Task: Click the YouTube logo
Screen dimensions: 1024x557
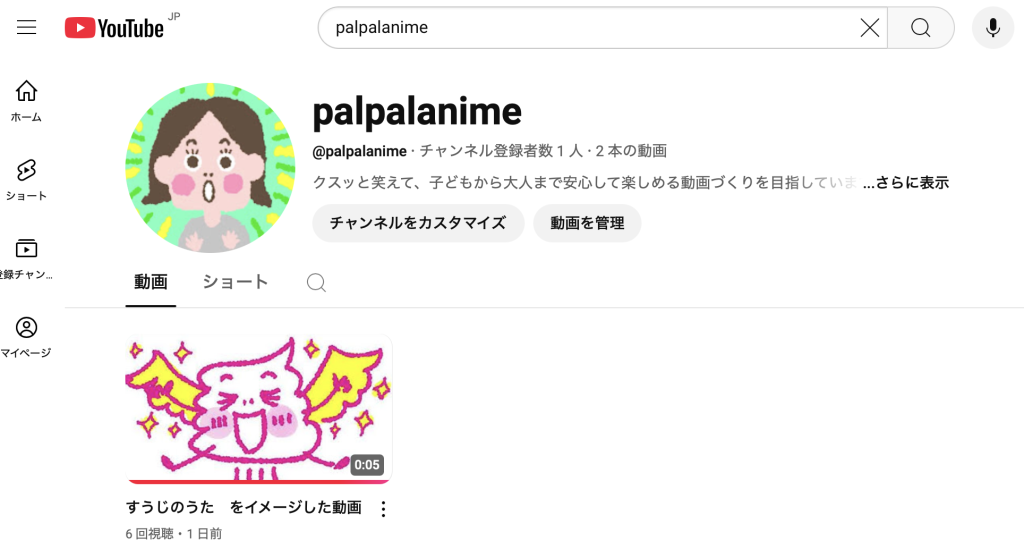Action: click(114, 28)
